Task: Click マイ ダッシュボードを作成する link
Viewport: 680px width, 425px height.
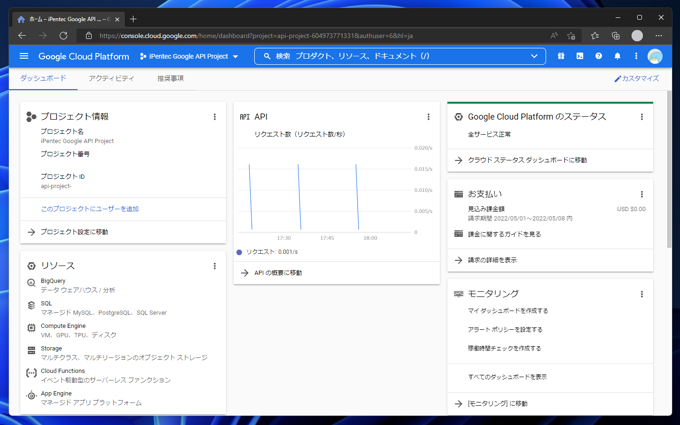Action: (508, 311)
